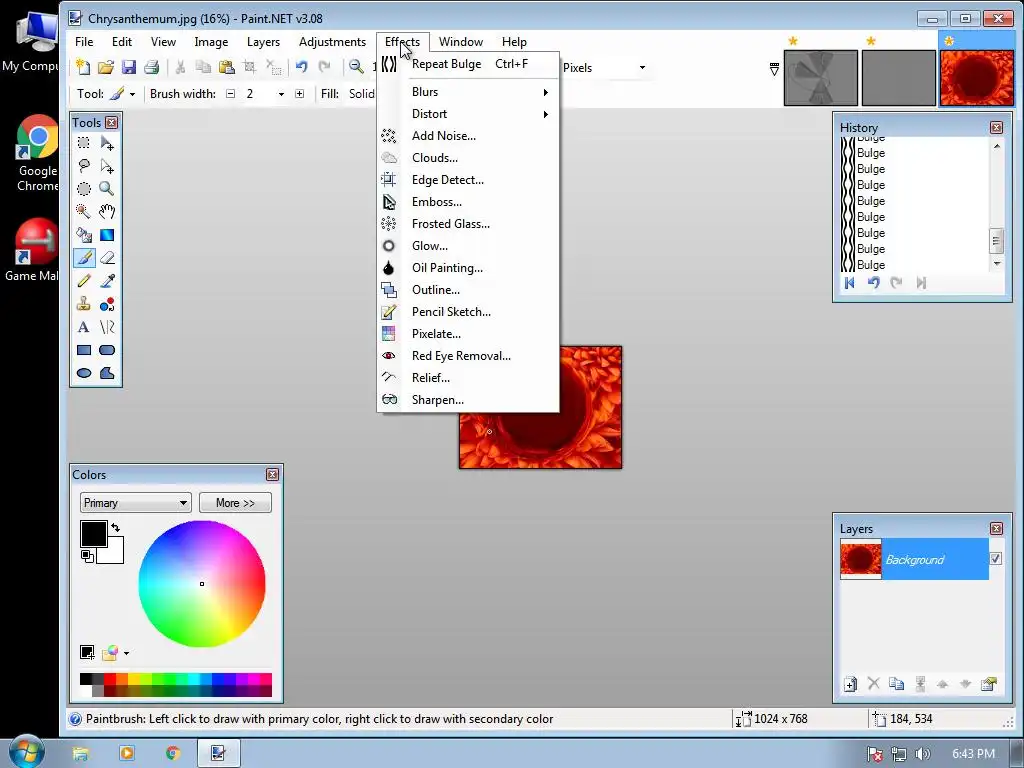The height and width of the screenshot is (768, 1024).
Task: Select the Paint Bucket tool
Action: [84, 234]
